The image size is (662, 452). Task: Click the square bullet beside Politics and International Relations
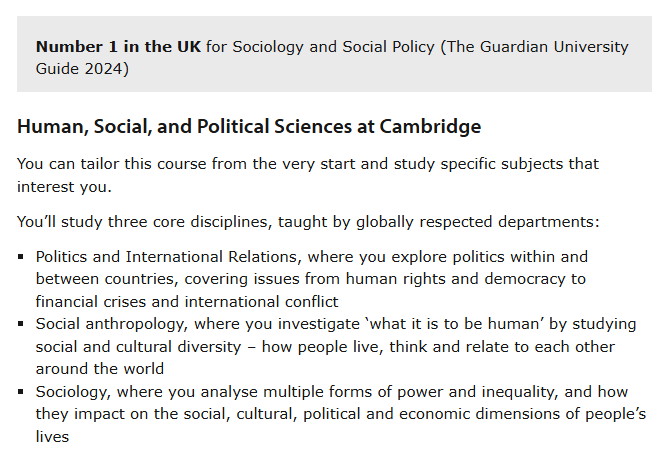tap(21, 257)
